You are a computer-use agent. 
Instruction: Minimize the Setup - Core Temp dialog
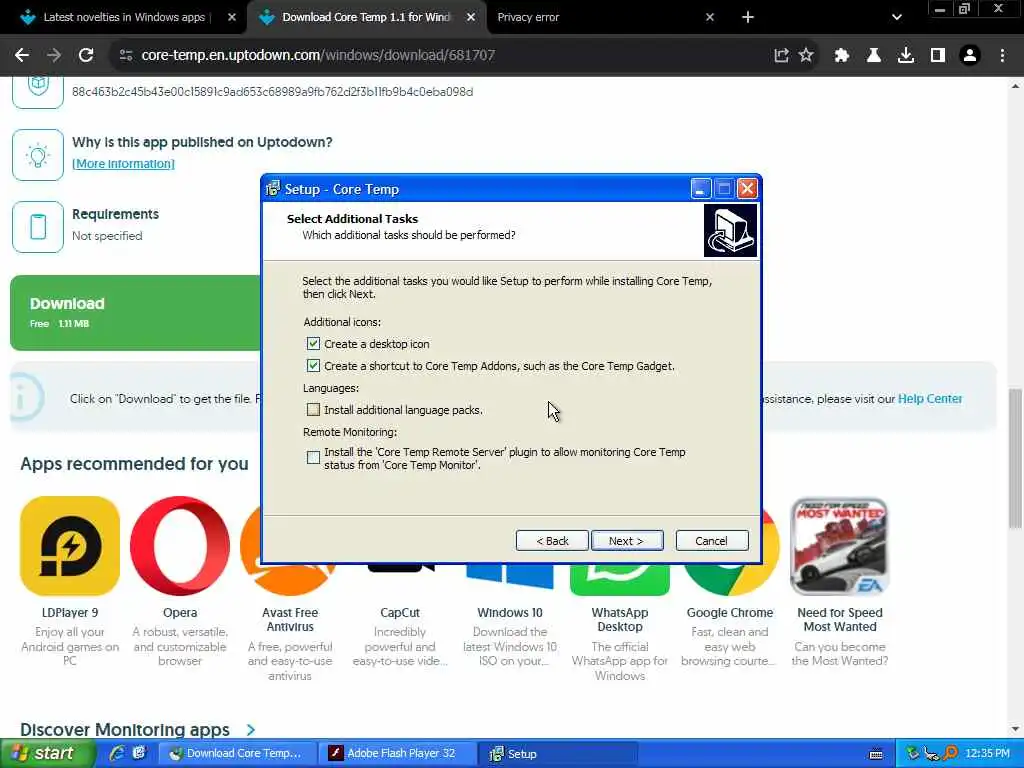701,189
